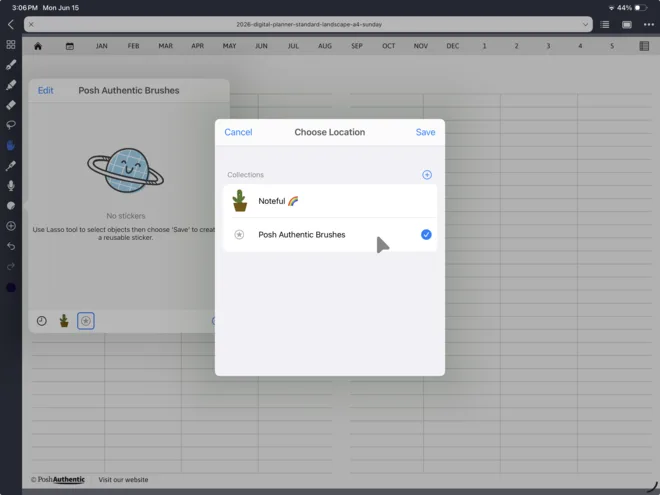Screen dimensions: 660x495
Task: Save the chosen location
Action: 426,132
